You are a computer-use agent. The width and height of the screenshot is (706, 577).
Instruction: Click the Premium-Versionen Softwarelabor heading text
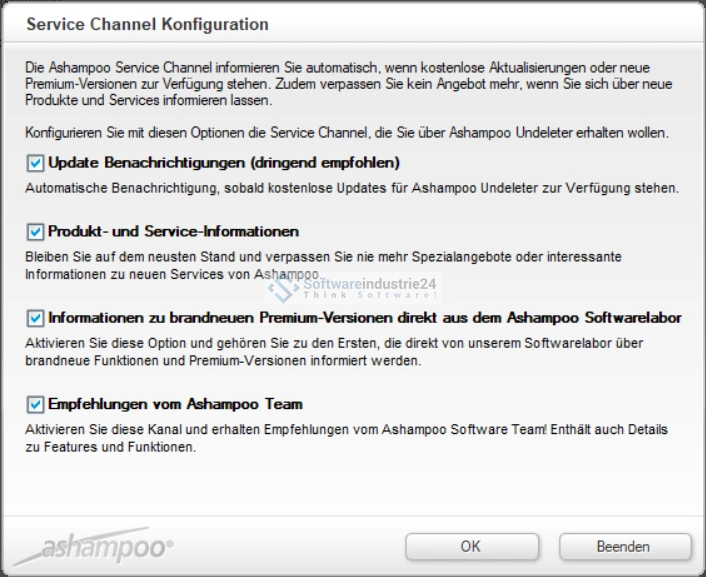pos(365,318)
